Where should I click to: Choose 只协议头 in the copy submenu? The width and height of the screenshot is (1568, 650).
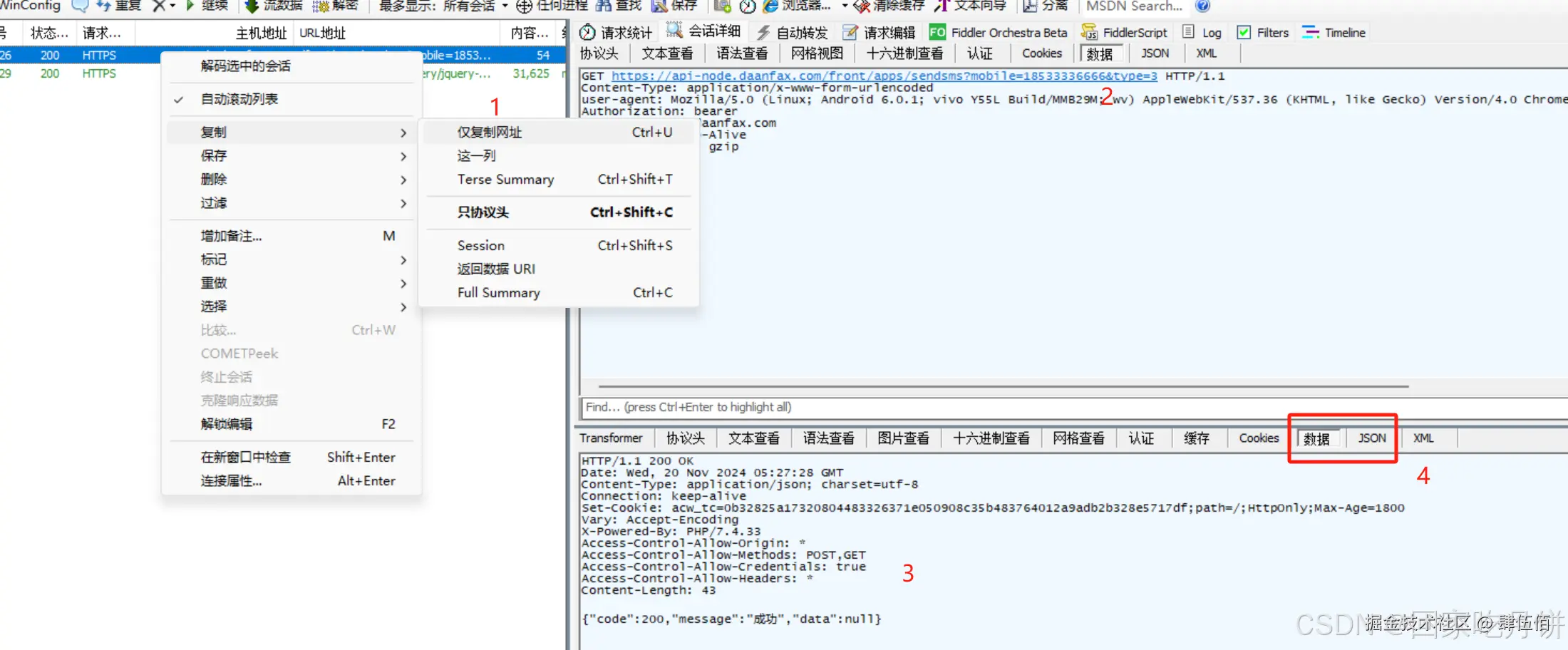[559, 212]
